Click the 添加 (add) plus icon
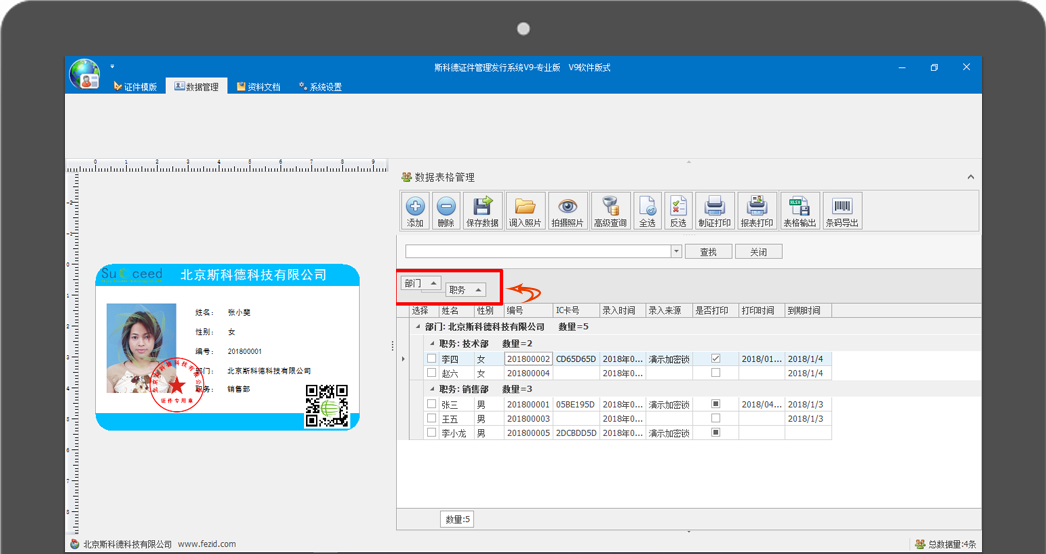1046x554 pixels. tap(415, 206)
